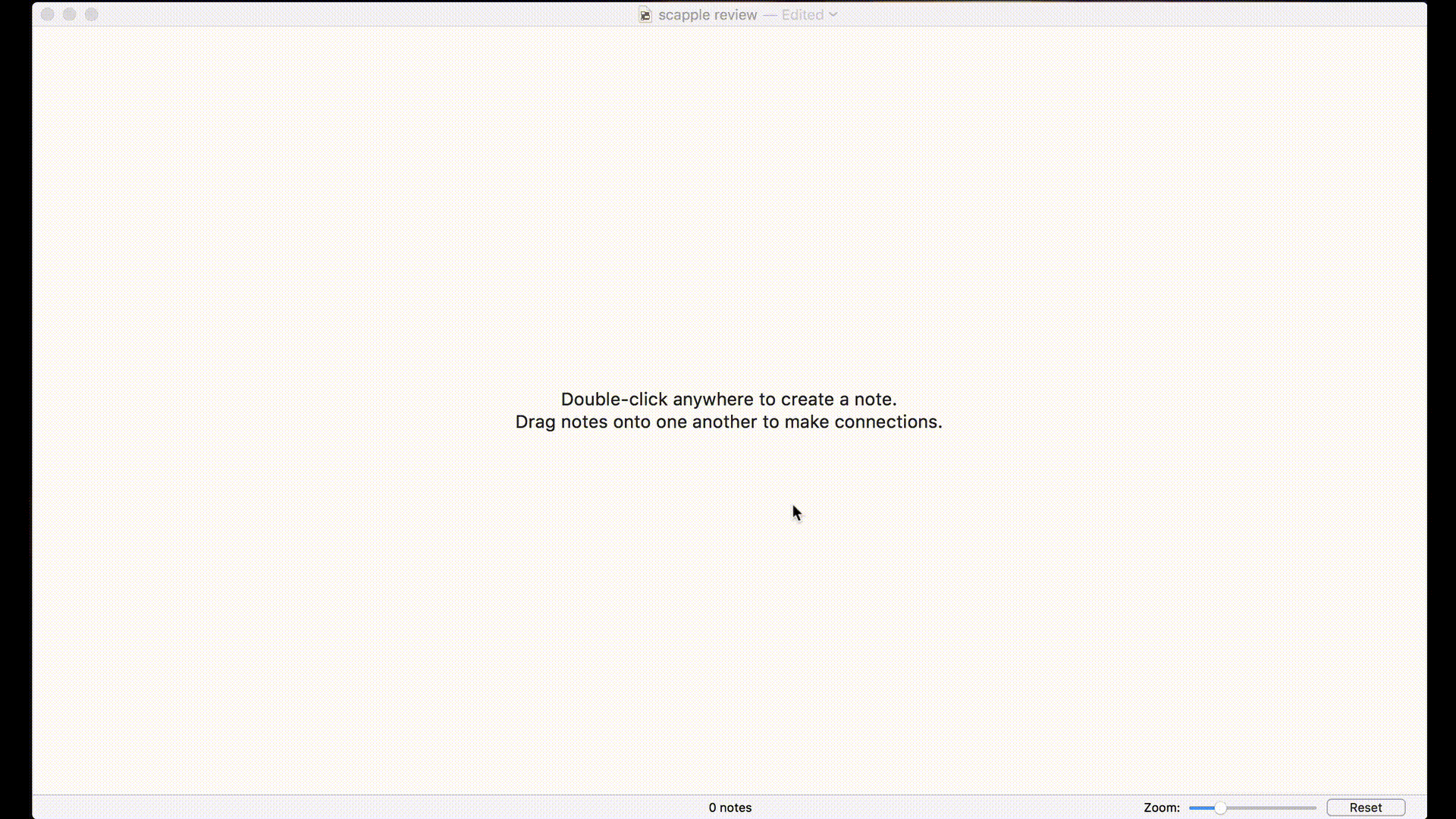1456x819 pixels.
Task: Click the blue filled part of the zoom slider
Action: [1200, 808]
